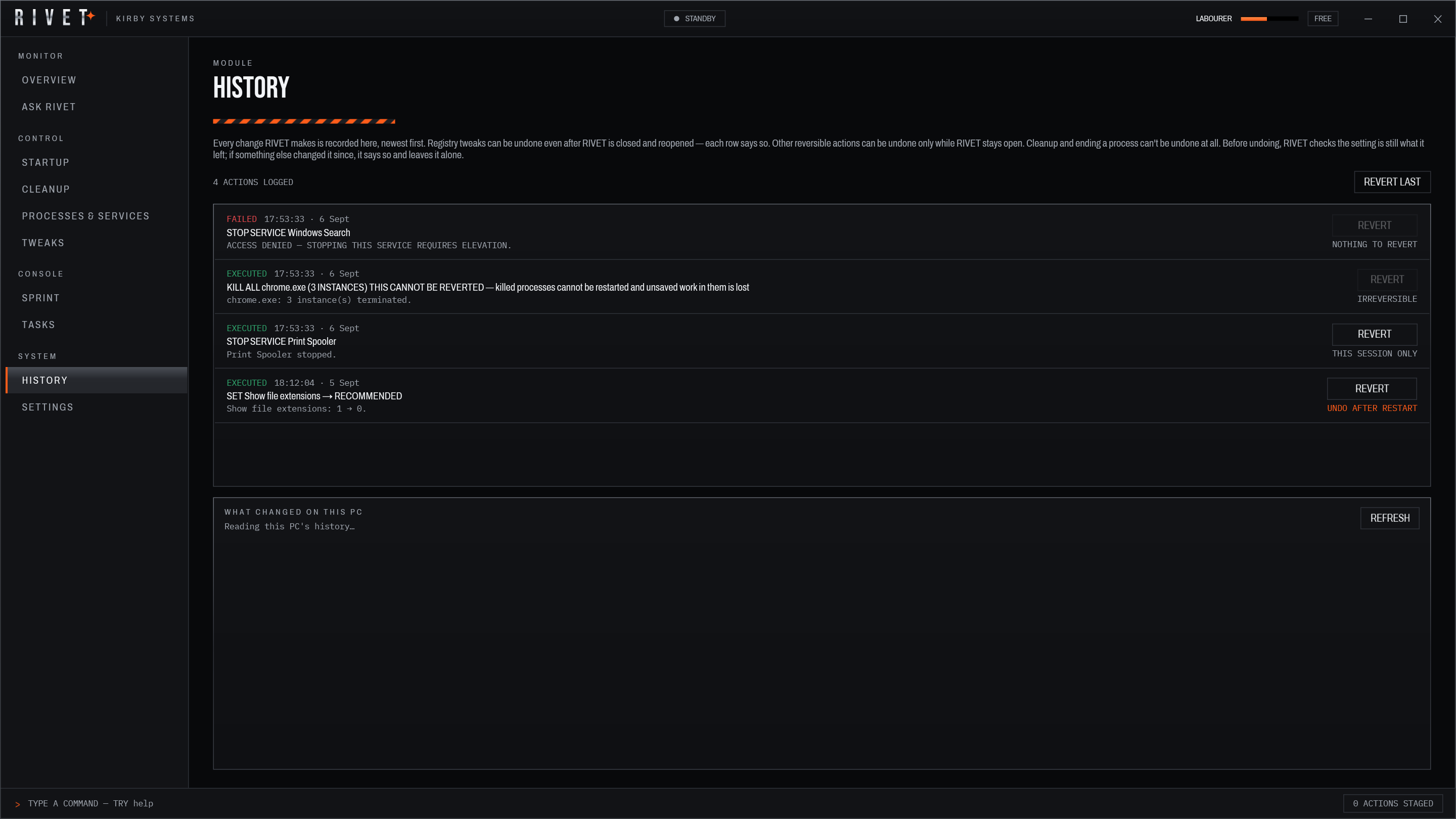Open Settings in sidebar
Image resolution: width=1456 pixels, height=819 pixels.
click(x=97, y=407)
